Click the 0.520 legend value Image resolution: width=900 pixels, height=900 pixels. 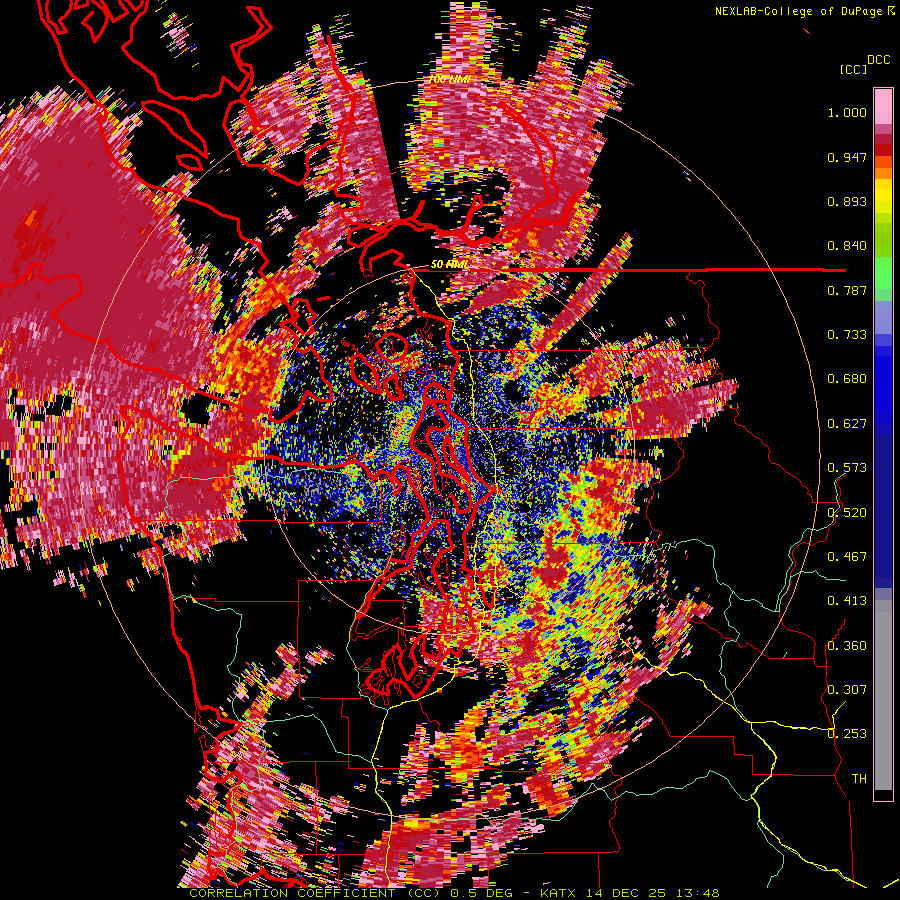click(847, 512)
